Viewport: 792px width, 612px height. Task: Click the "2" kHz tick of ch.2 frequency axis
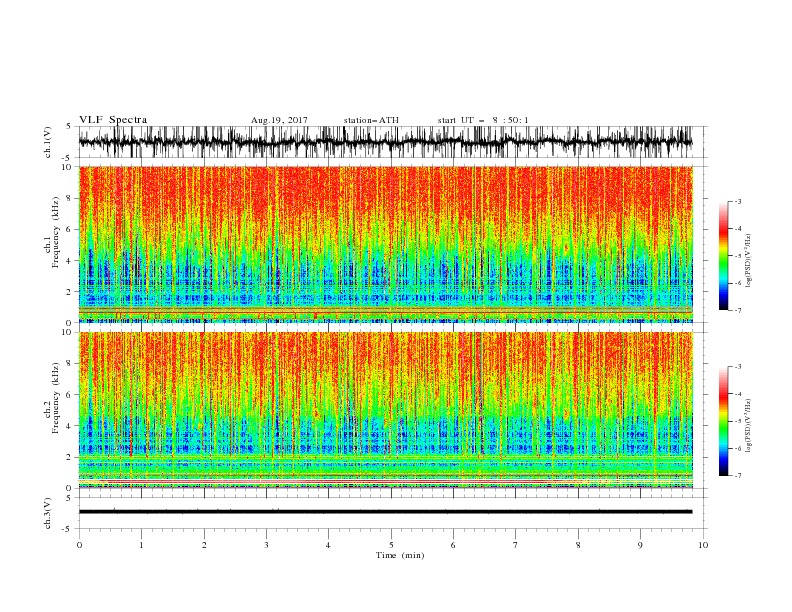pyautogui.click(x=70, y=457)
